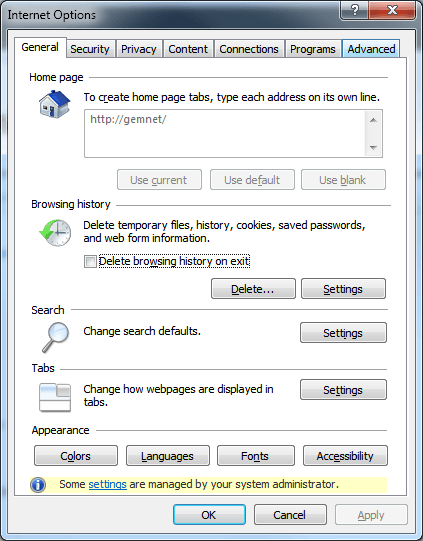Click the 'Browsing history' section heading
This screenshot has width=423, height=541.
pyautogui.click(x=71, y=204)
